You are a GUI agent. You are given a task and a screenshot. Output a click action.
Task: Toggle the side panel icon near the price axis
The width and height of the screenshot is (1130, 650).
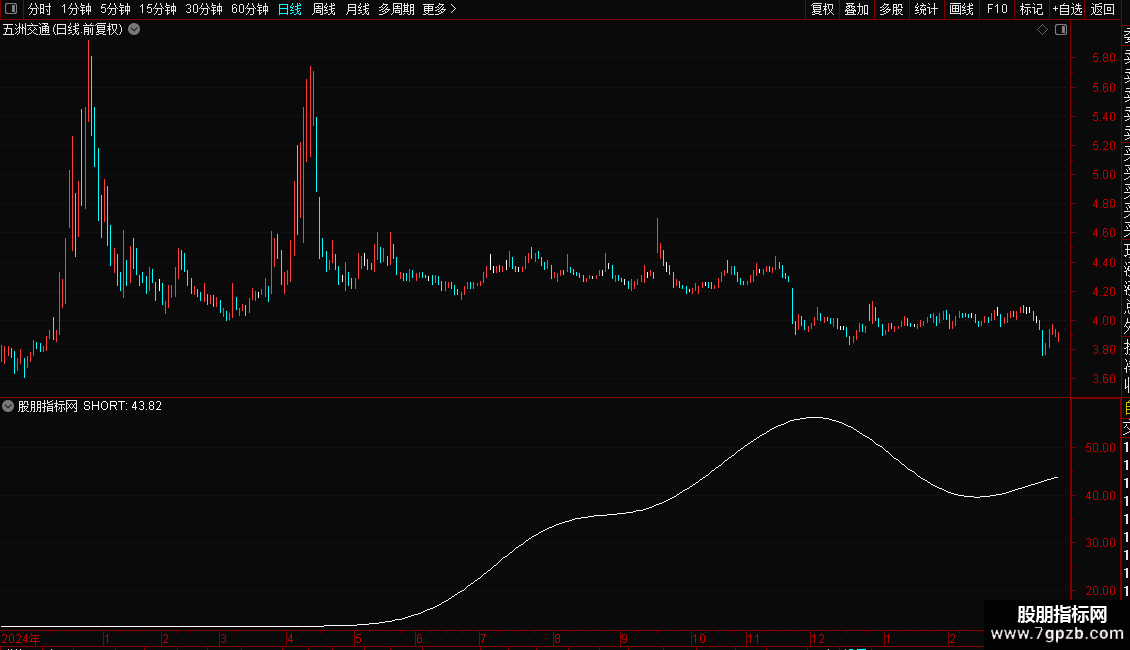pyautogui.click(x=1061, y=30)
